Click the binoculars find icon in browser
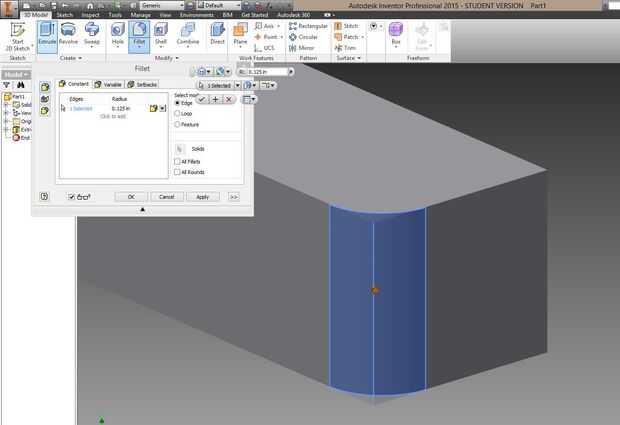This screenshot has height=425, width=620. [x=21, y=85]
